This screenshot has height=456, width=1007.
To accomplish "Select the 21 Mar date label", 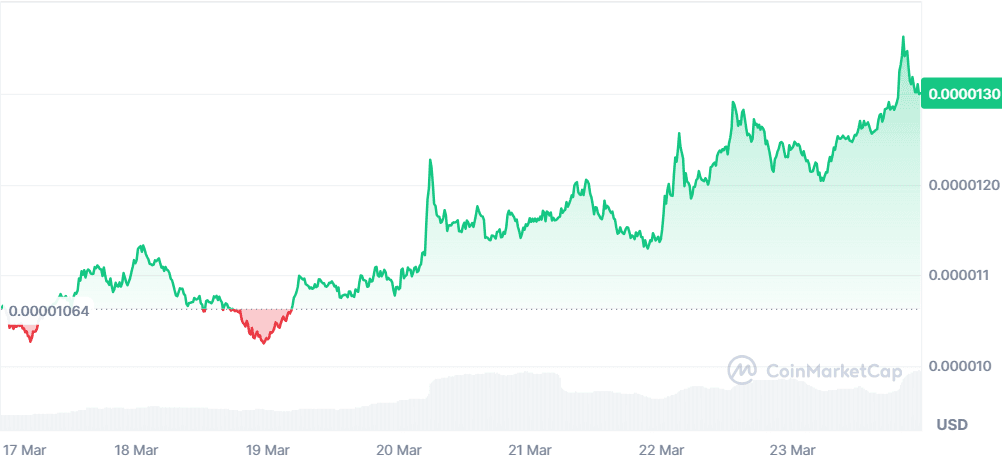I will (530, 449).
